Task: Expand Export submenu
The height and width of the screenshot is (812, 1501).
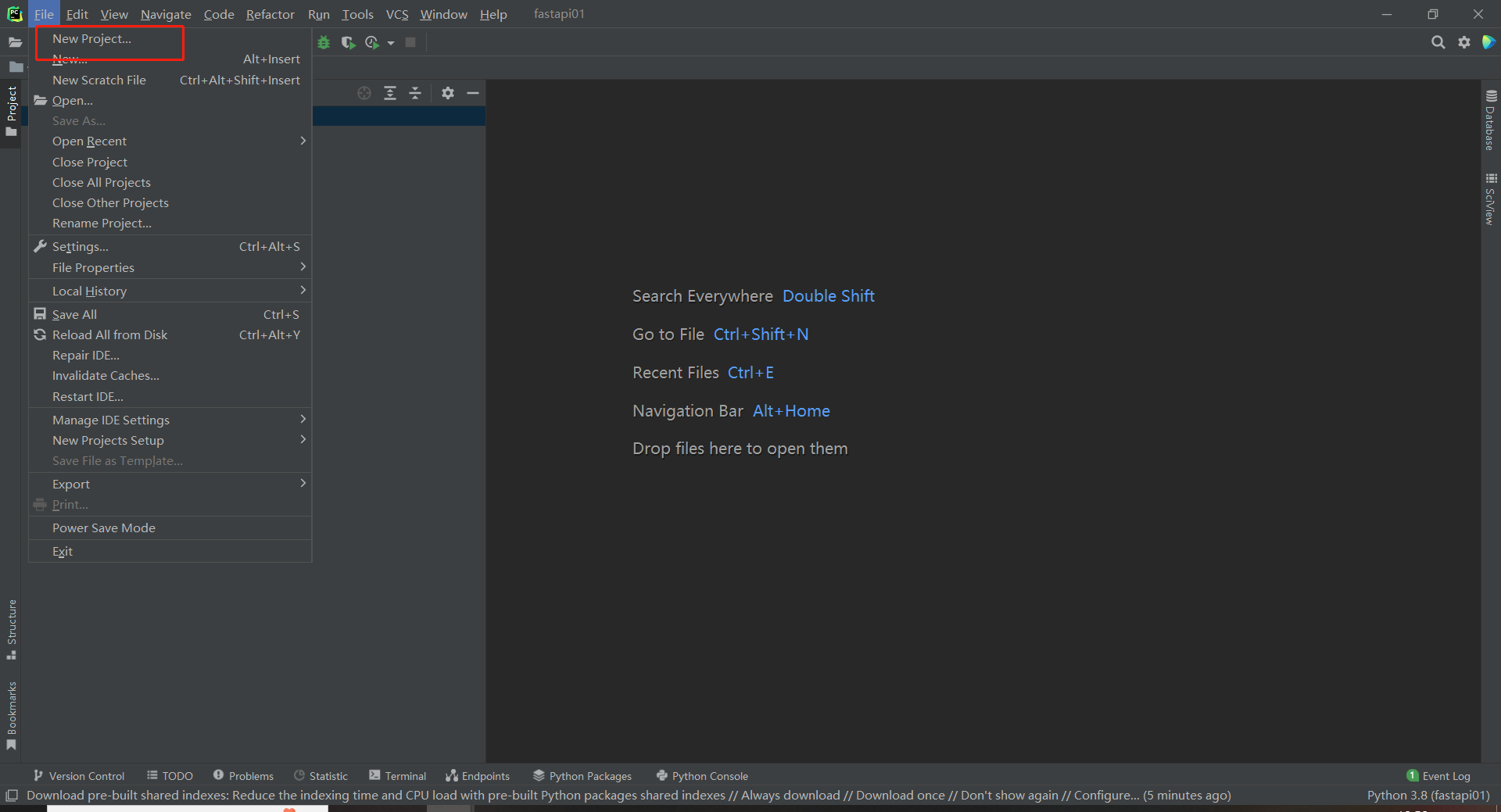Action: pyautogui.click(x=170, y=484)
